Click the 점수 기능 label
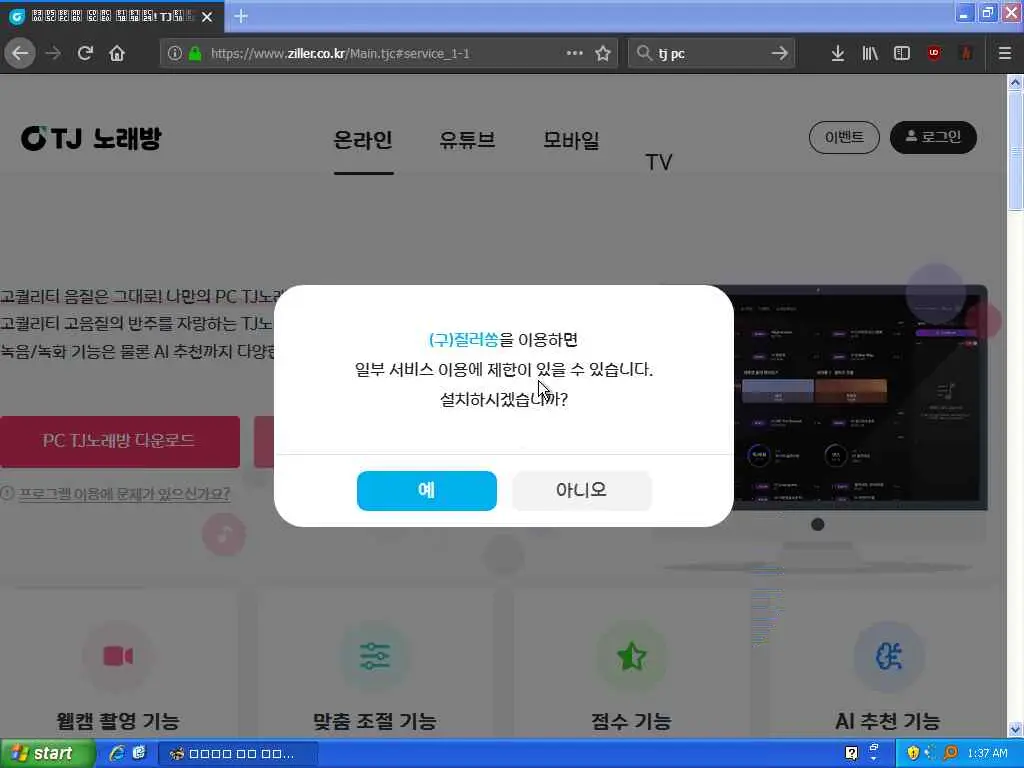1024x768 pixels. (x=632, y=721)
